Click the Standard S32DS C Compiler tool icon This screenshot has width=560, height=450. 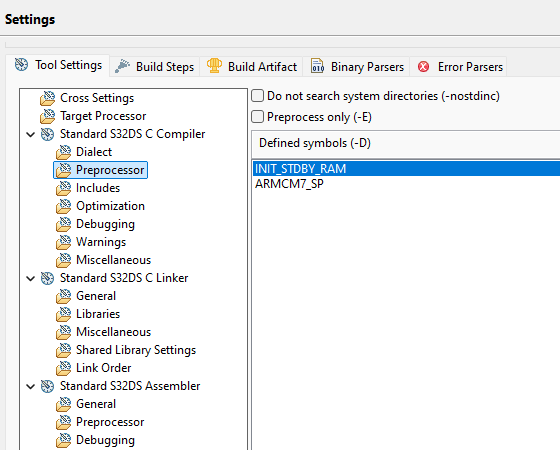[48, 134]
